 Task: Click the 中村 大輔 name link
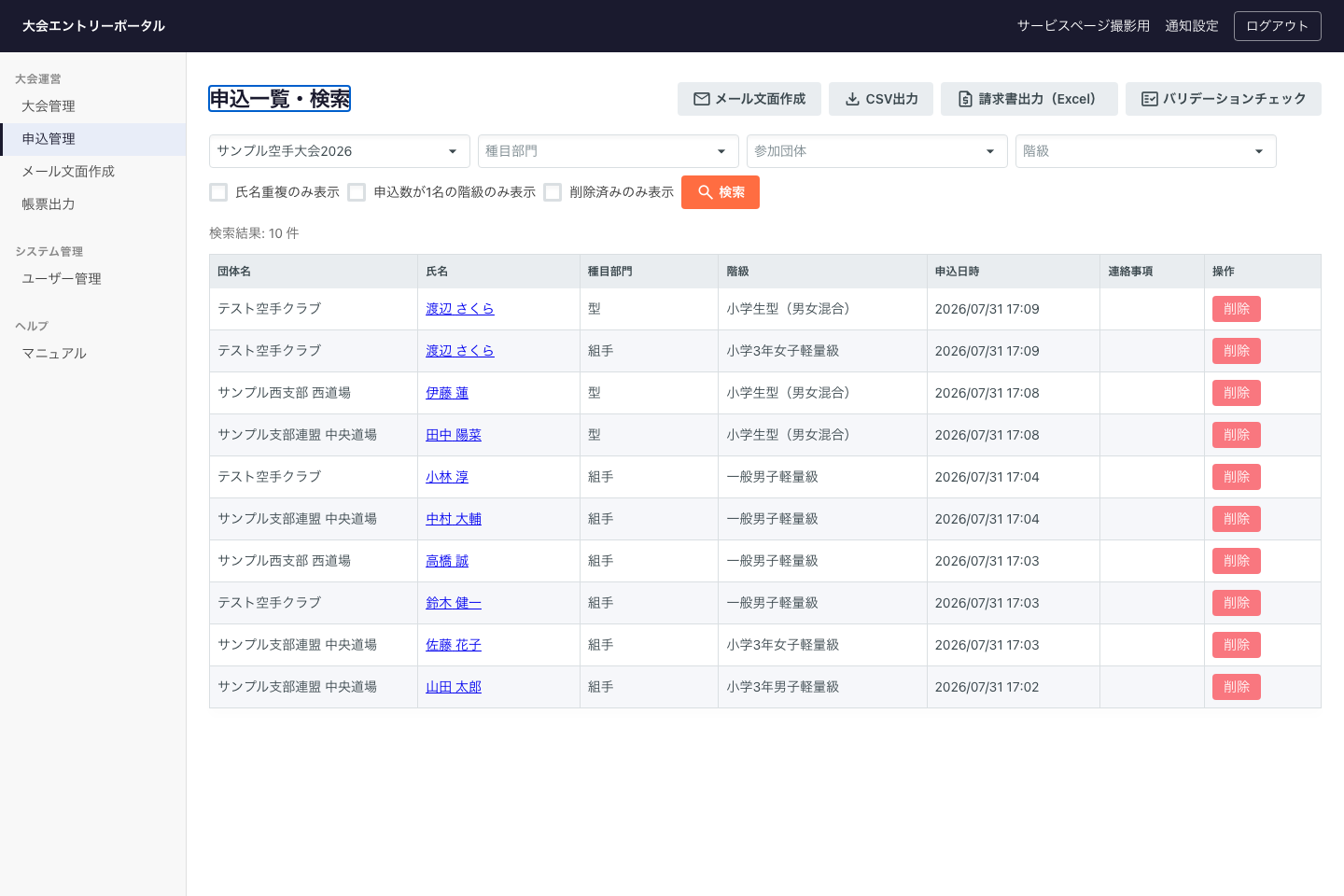[x=454, y=519]
